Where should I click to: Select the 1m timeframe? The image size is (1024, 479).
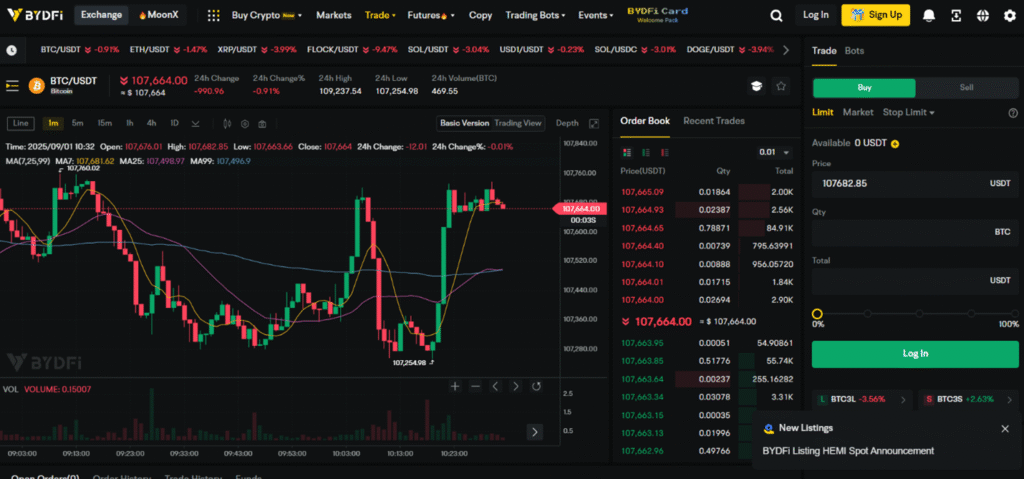(x=53, y=123)
